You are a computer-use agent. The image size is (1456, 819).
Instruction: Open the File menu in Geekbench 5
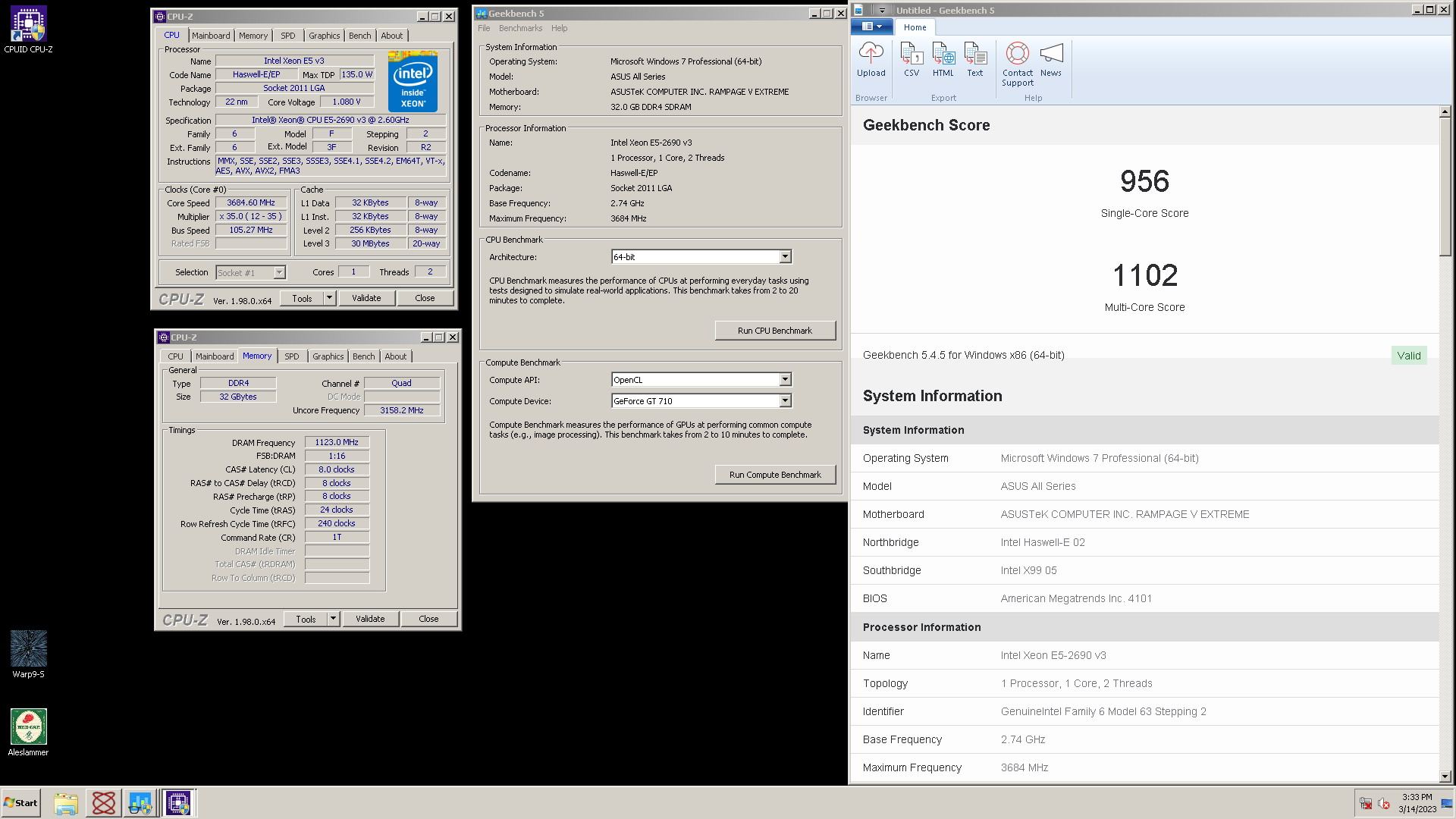(x=484, y=28)
